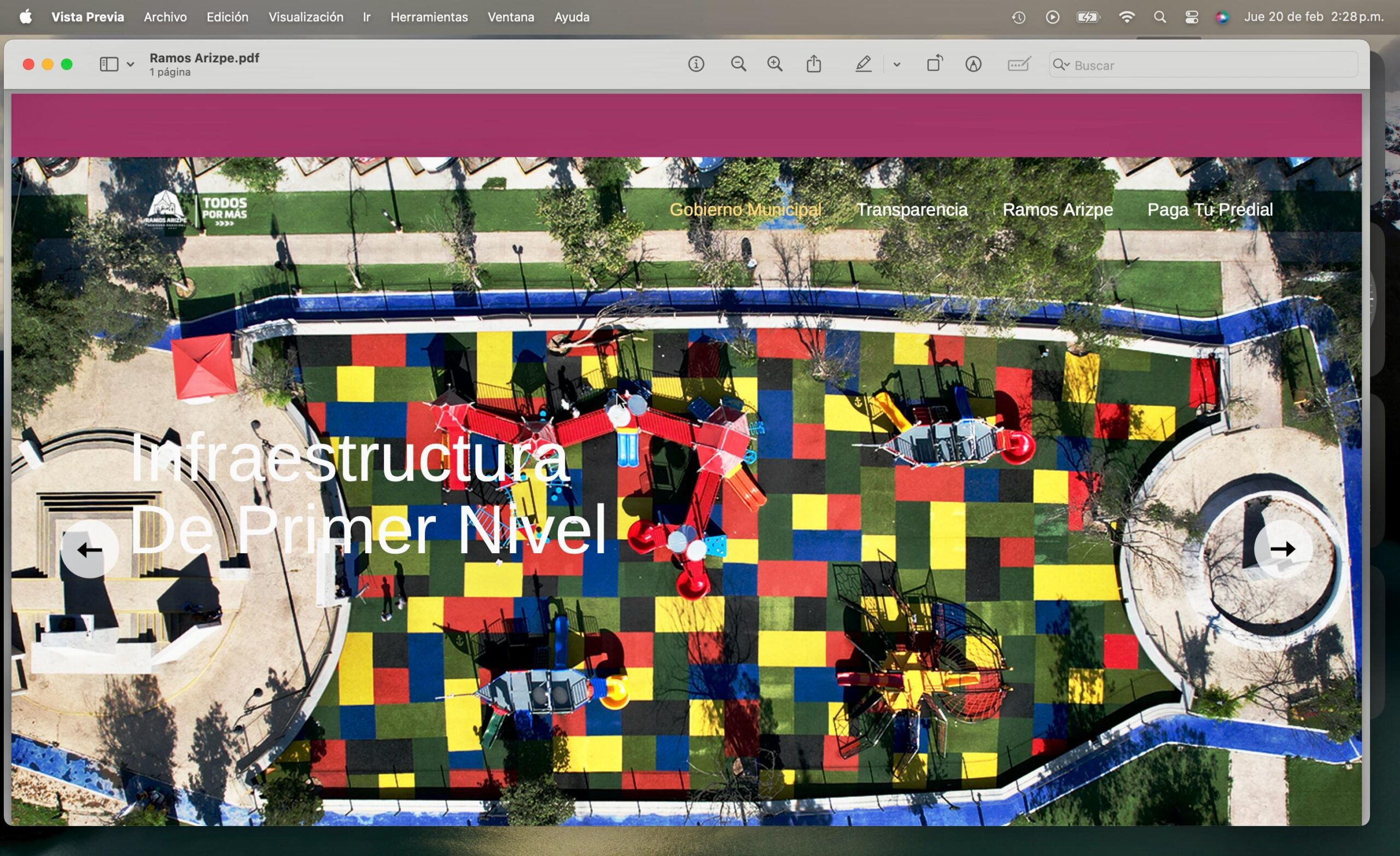
Task: Click the left arrow carousel button
Action: click(x=90, y=549)
